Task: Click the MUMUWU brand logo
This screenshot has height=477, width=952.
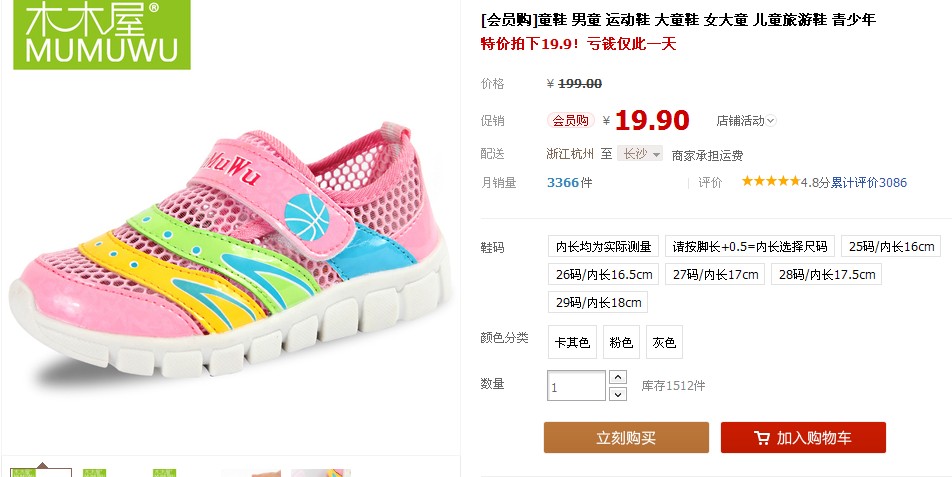Action: pyautogui.click(x=101, y=33)
